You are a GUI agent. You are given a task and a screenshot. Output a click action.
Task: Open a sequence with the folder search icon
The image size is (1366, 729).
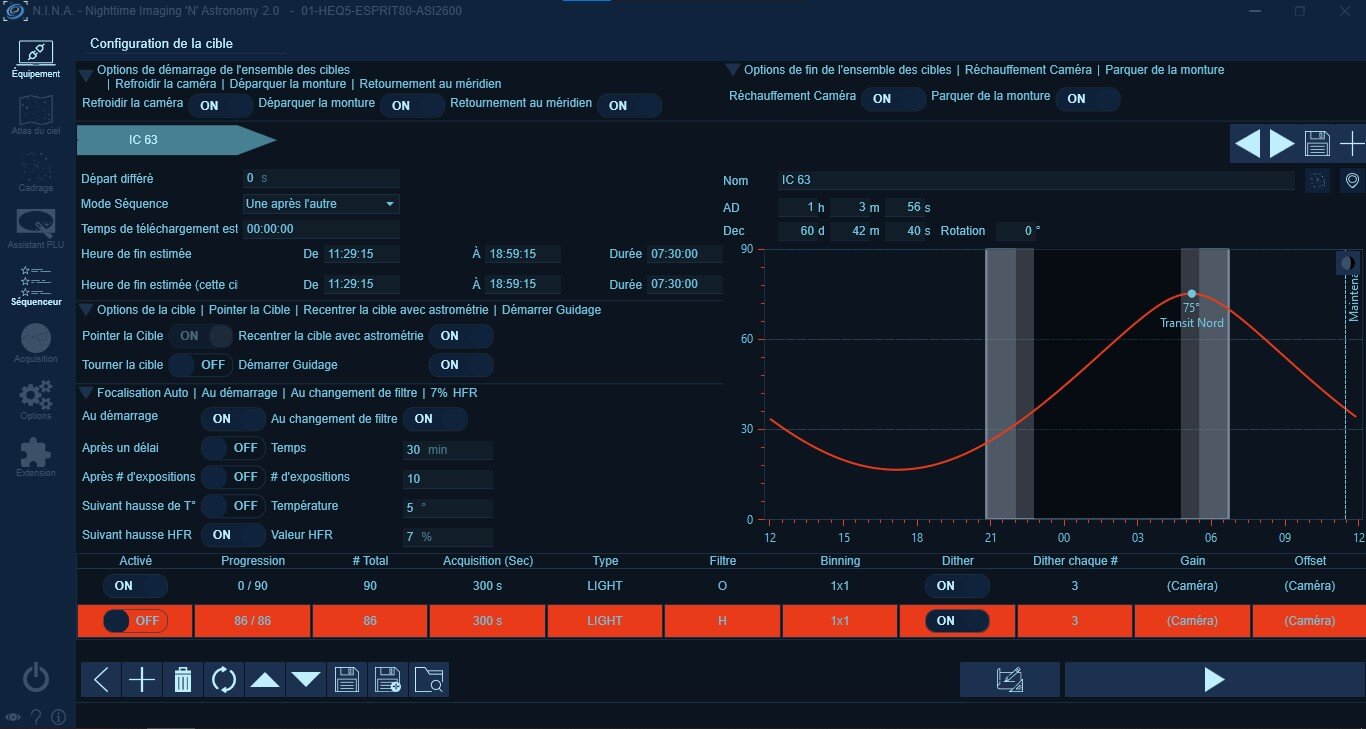[429, 680]
